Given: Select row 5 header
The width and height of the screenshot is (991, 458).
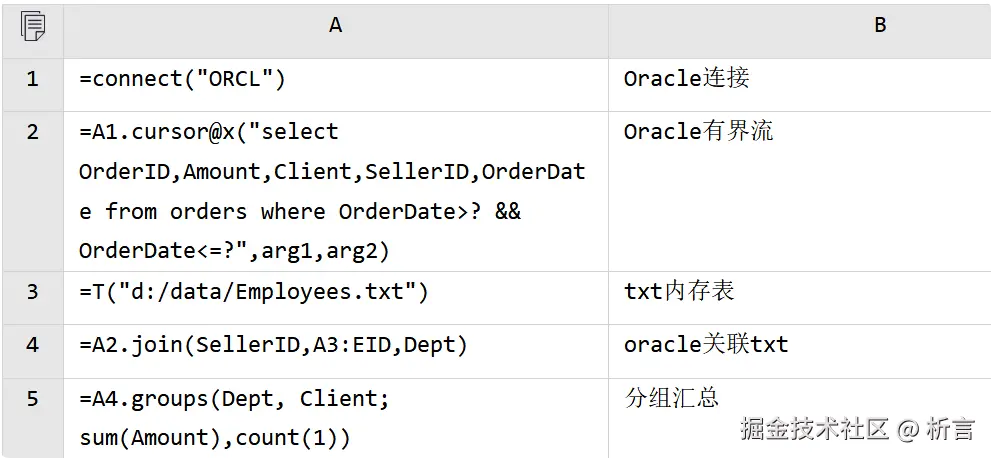Looking at the screenshot, I should pos(32,400).
